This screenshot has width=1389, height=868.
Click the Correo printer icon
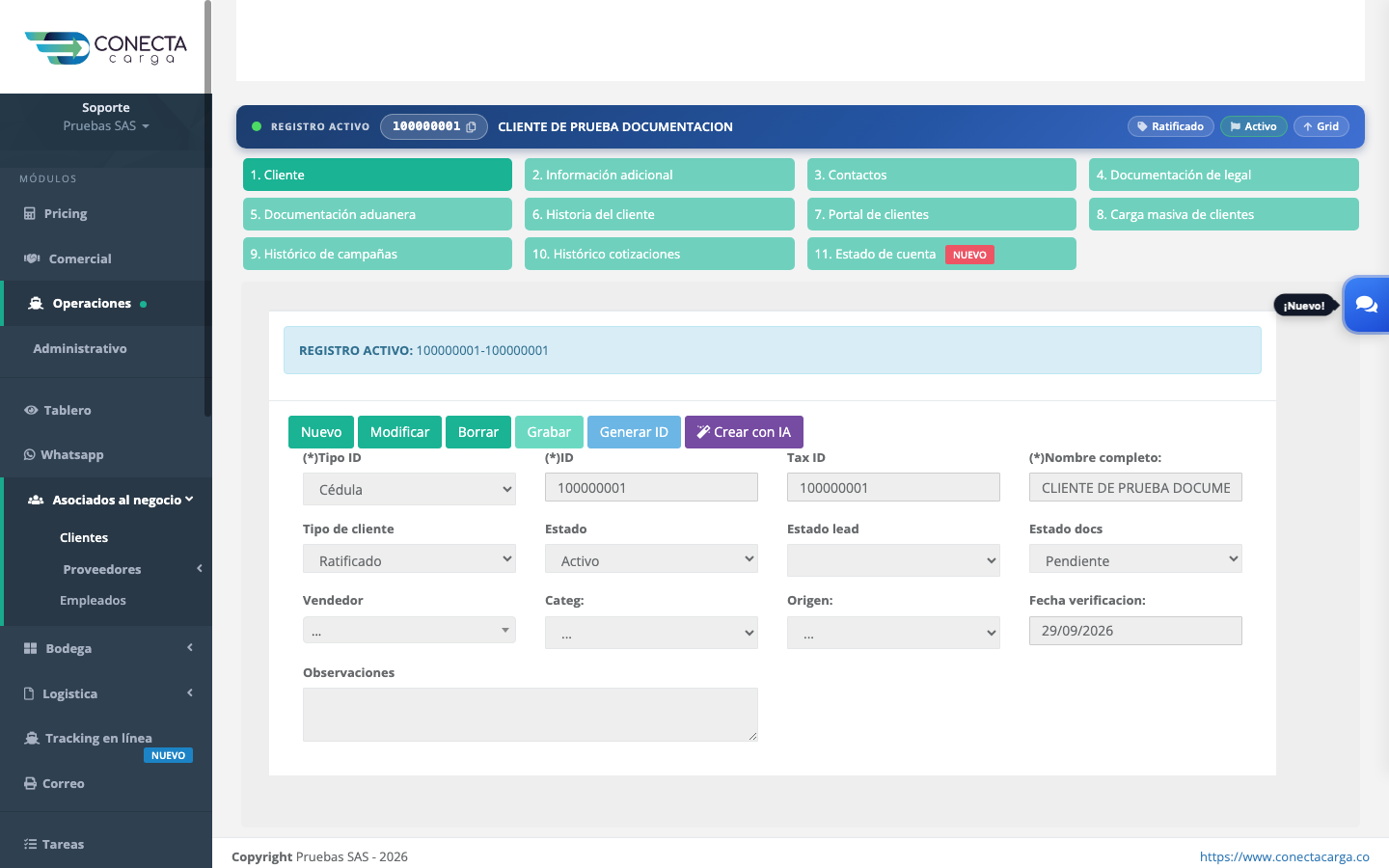[30, 783]
